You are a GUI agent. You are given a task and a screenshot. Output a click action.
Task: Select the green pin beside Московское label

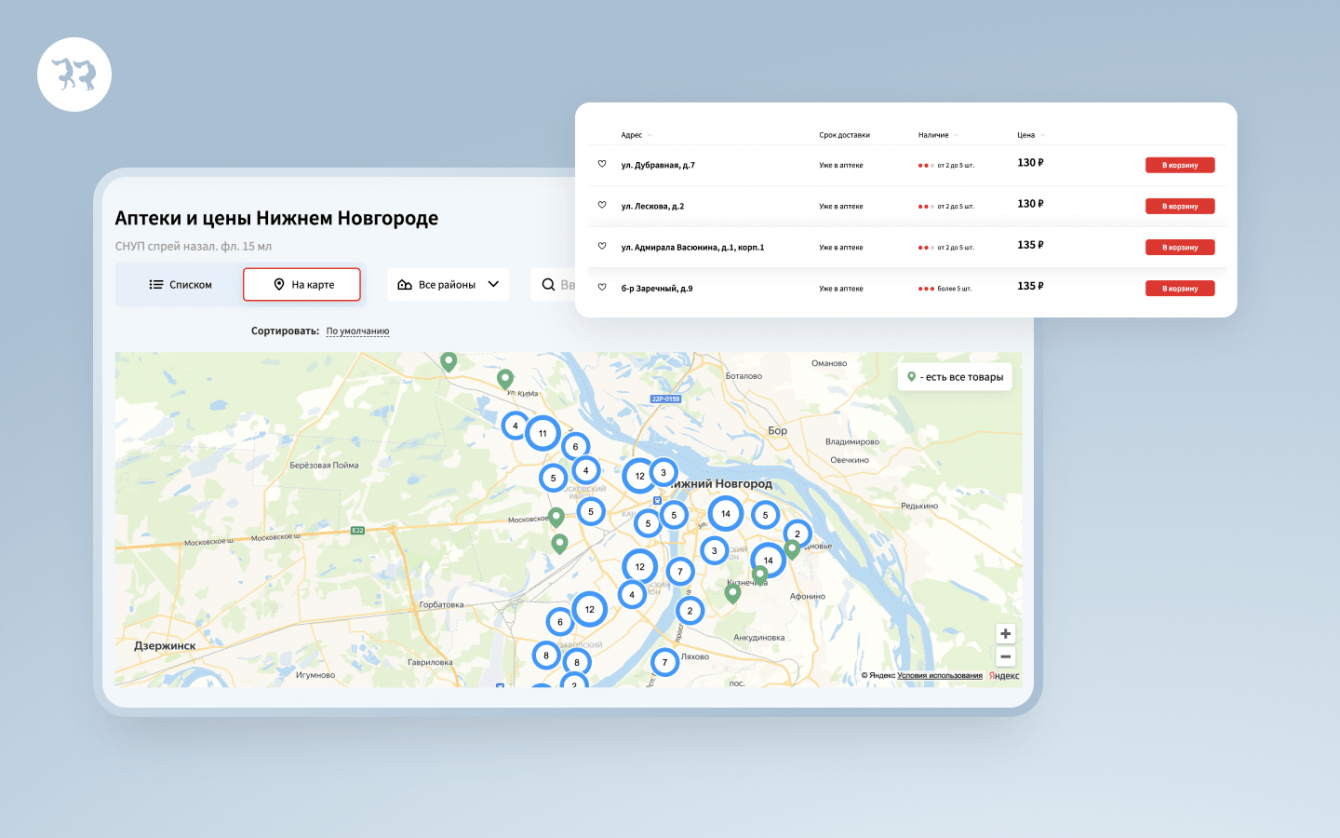pos(556,517)
